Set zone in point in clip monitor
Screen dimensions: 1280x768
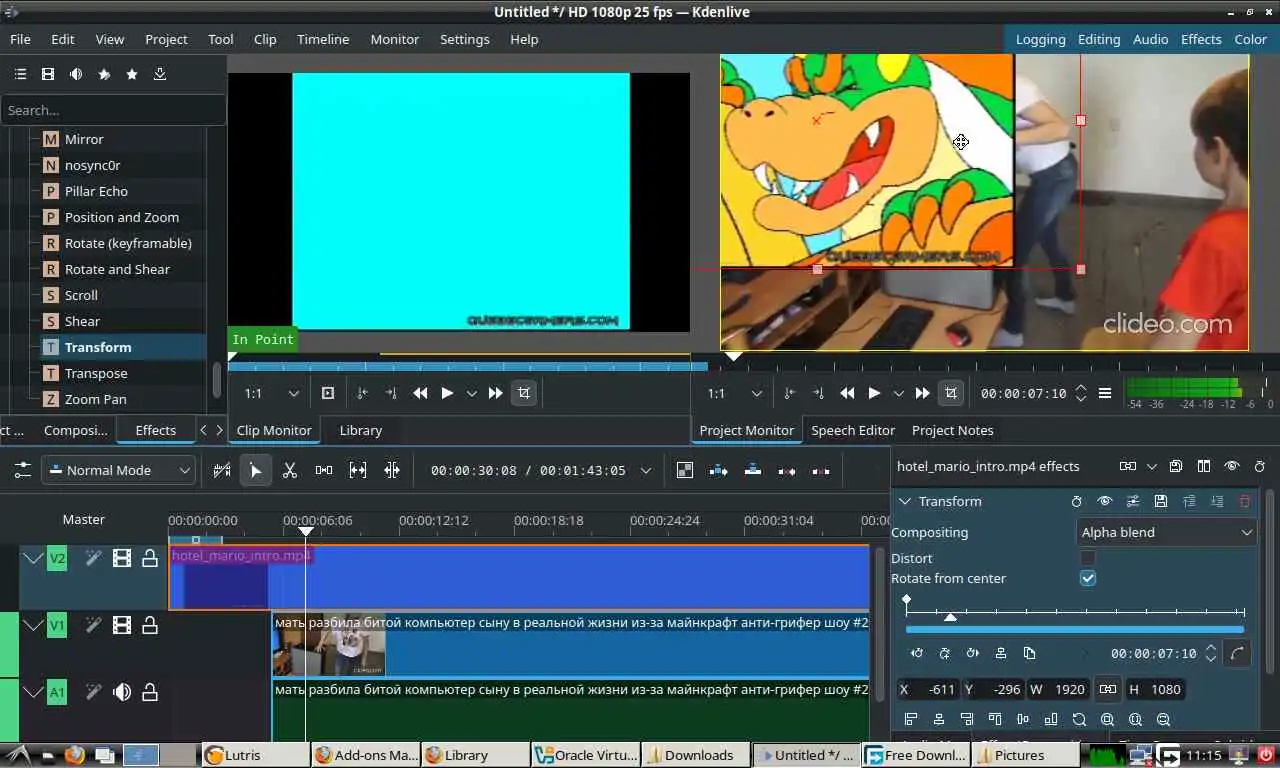coord(362,393)
